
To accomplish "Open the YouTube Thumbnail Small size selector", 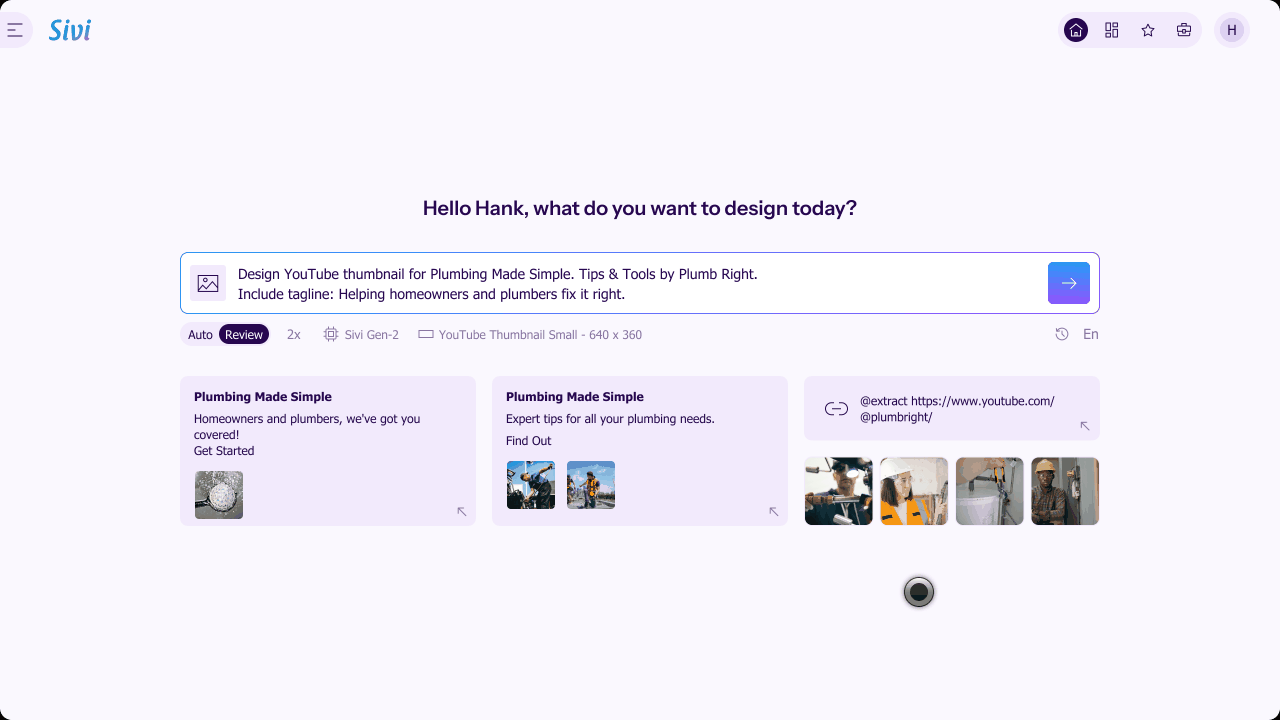I will tap(530, 334).
